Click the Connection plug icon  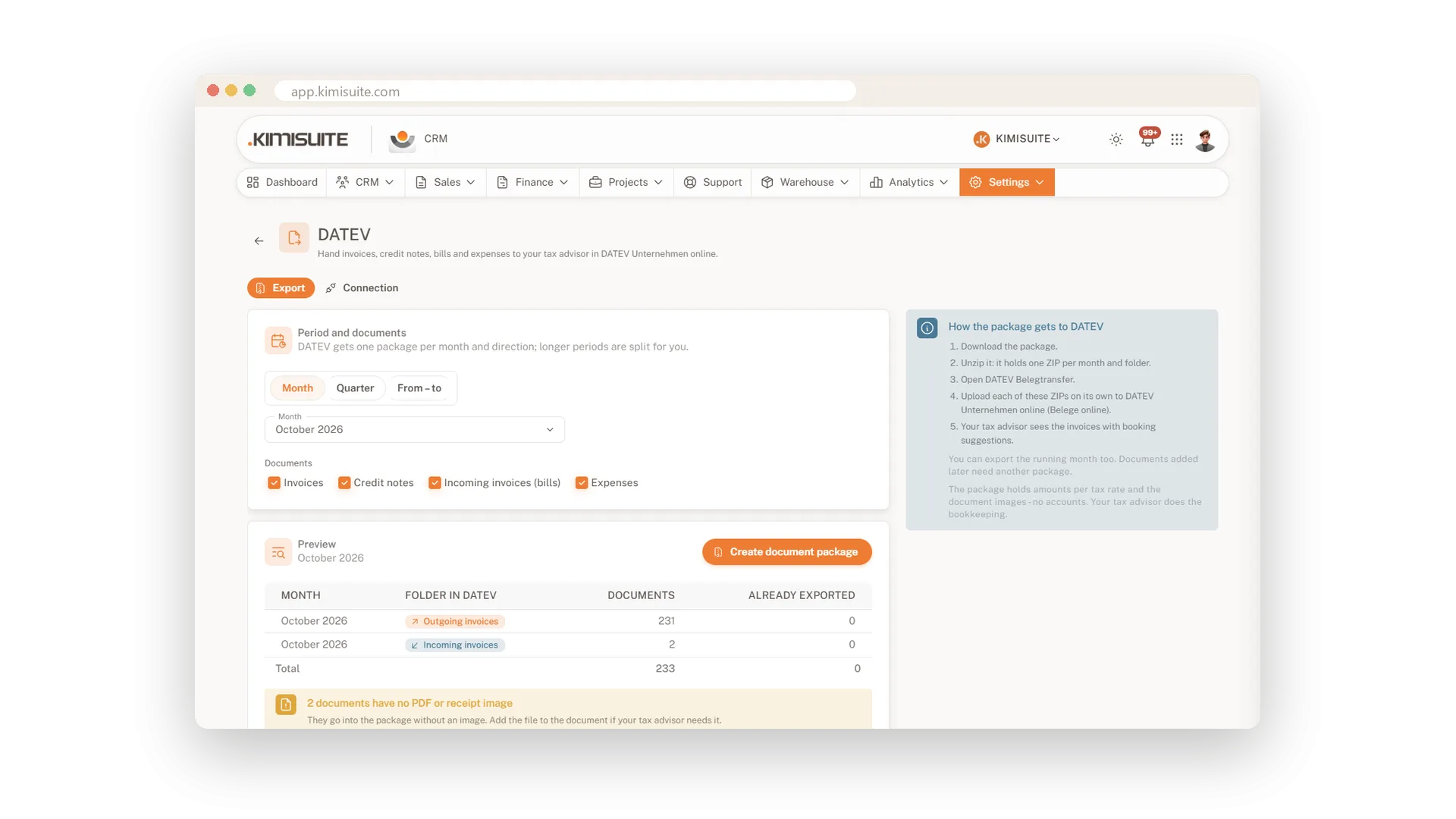coord(331,288)
